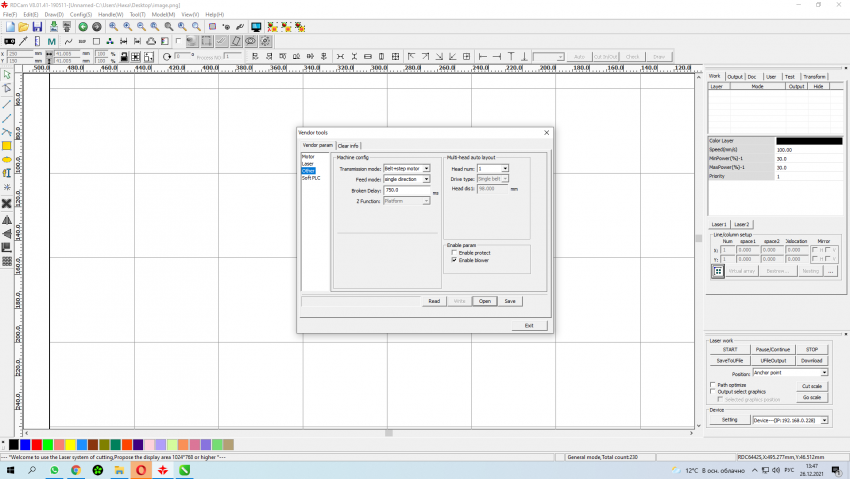Screen dimensions: 850x479
Task: Click the Broken Delay input field
Action: [406, 190]
